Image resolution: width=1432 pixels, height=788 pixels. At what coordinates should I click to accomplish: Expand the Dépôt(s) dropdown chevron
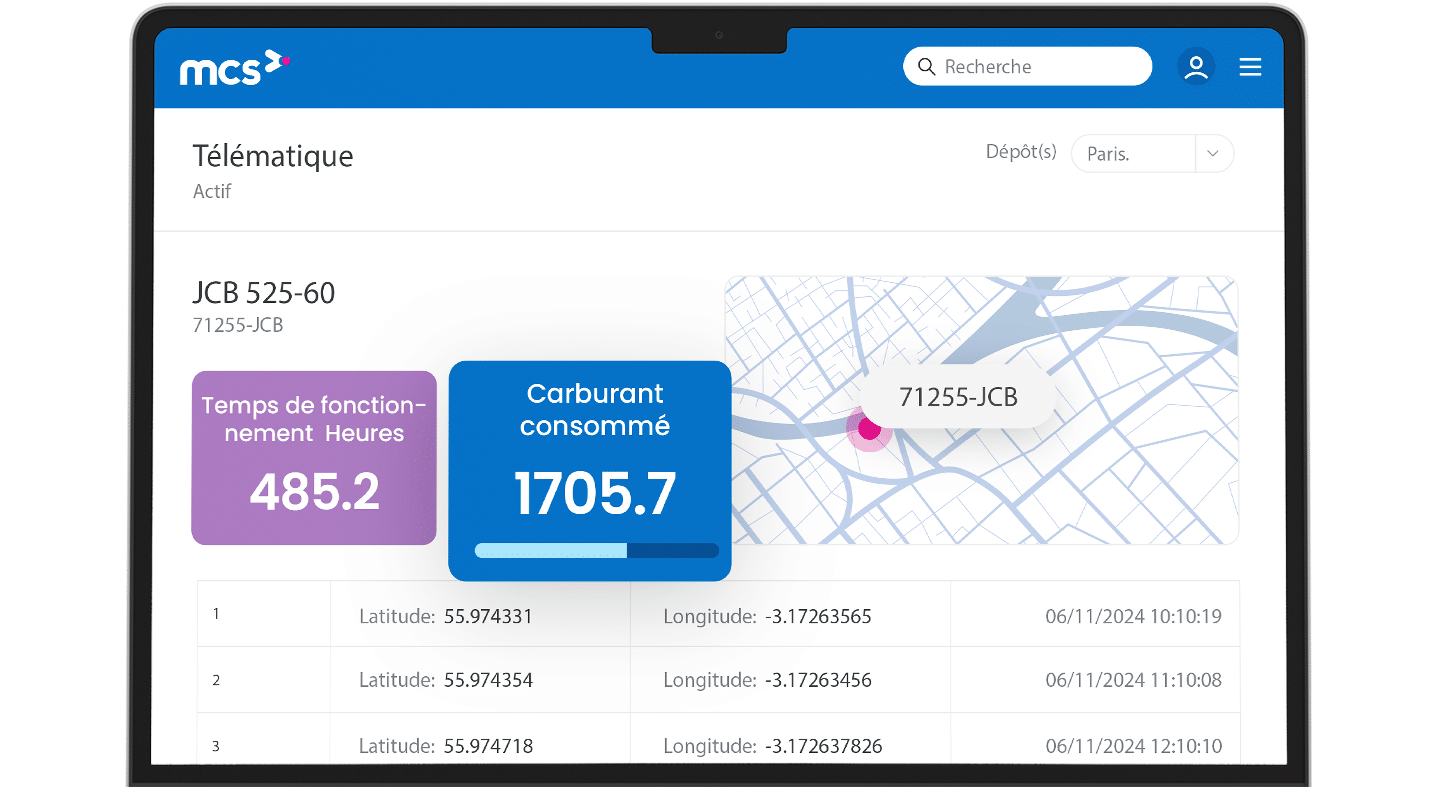coord(1213,154)
